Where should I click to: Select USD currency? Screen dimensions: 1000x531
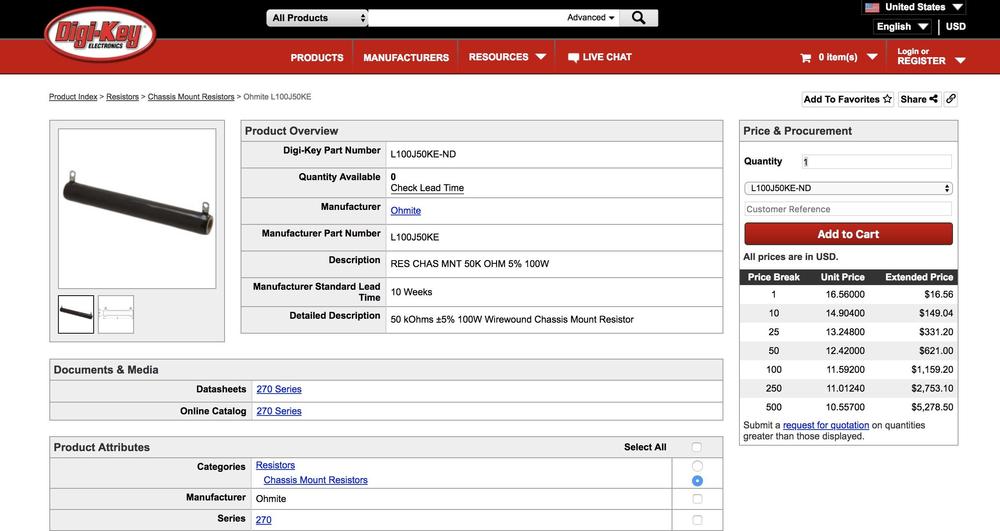pyautogui.click(x=955, y=27)
